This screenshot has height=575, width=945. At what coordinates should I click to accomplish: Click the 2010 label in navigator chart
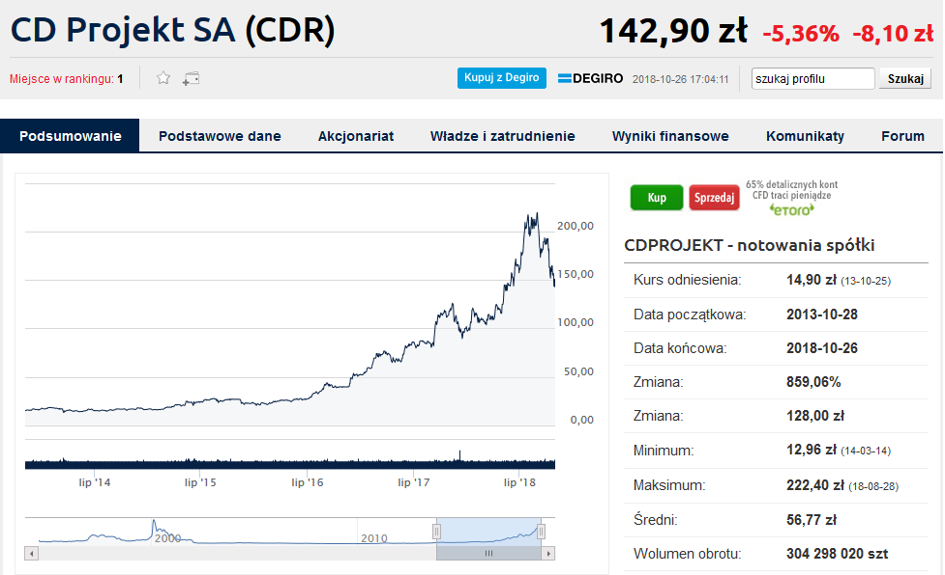[x=374, y=538]
